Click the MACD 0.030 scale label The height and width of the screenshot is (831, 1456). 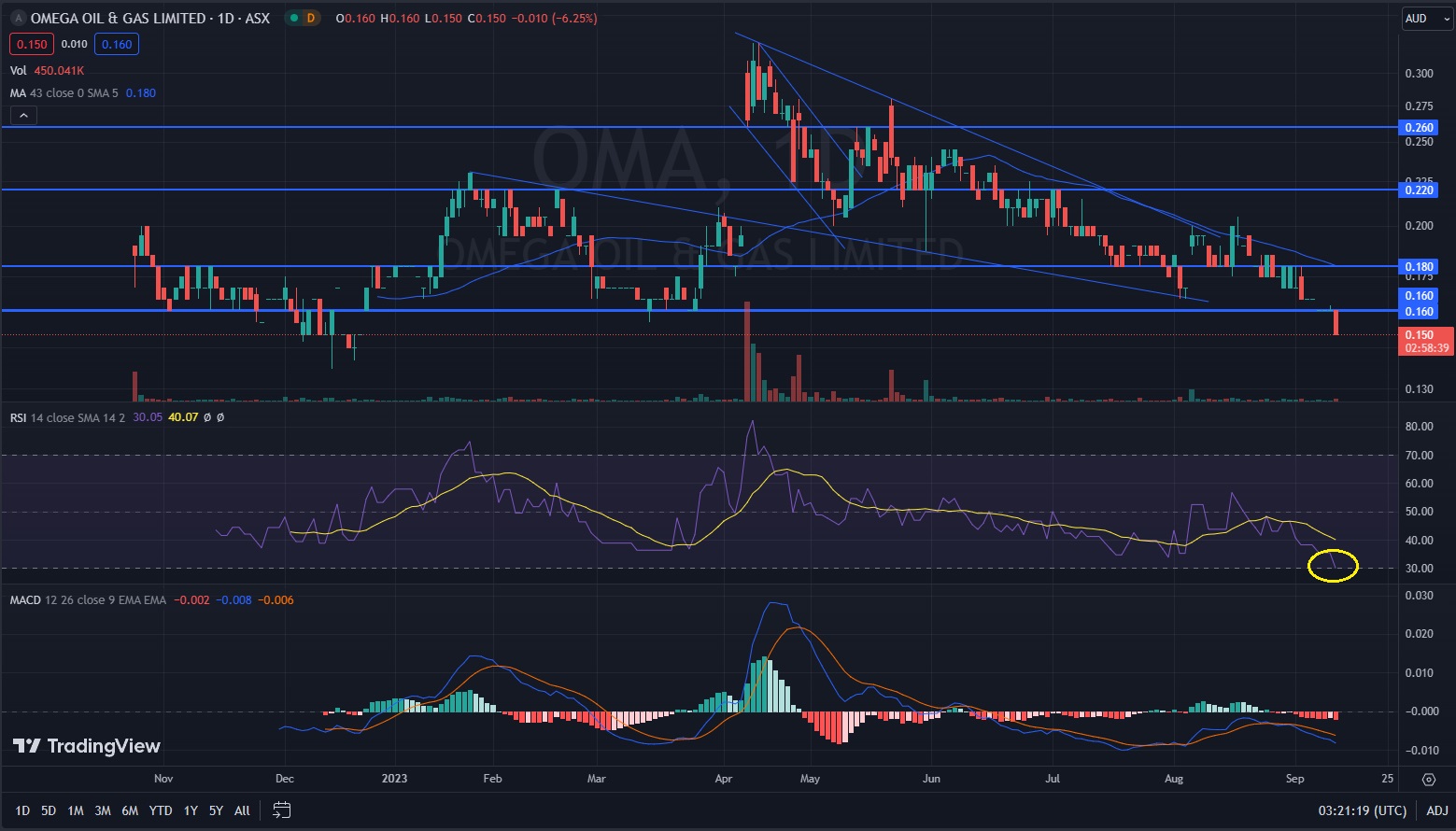point(1419,596)
